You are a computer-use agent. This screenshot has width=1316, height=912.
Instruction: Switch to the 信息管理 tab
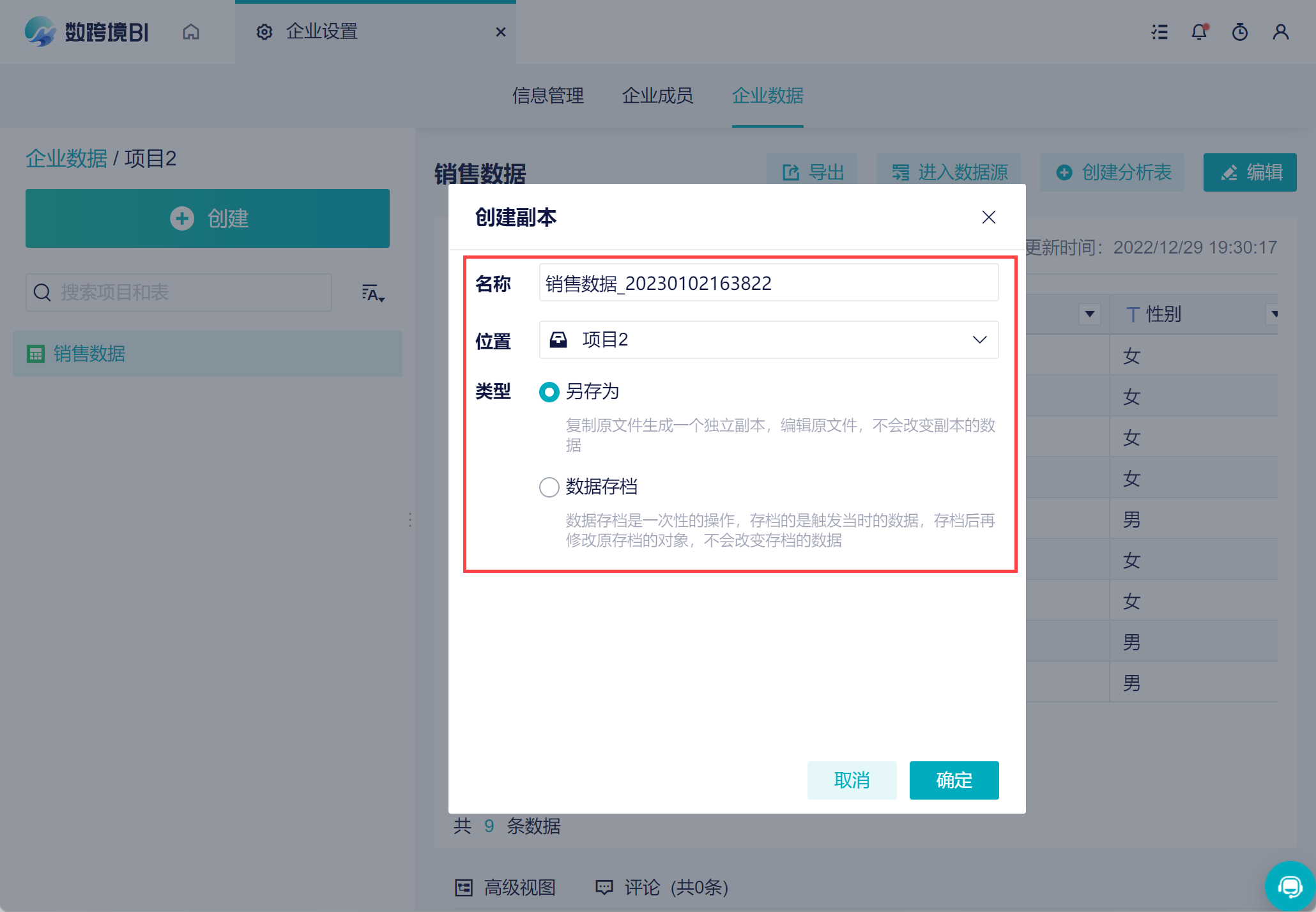(x=547, y=96)
